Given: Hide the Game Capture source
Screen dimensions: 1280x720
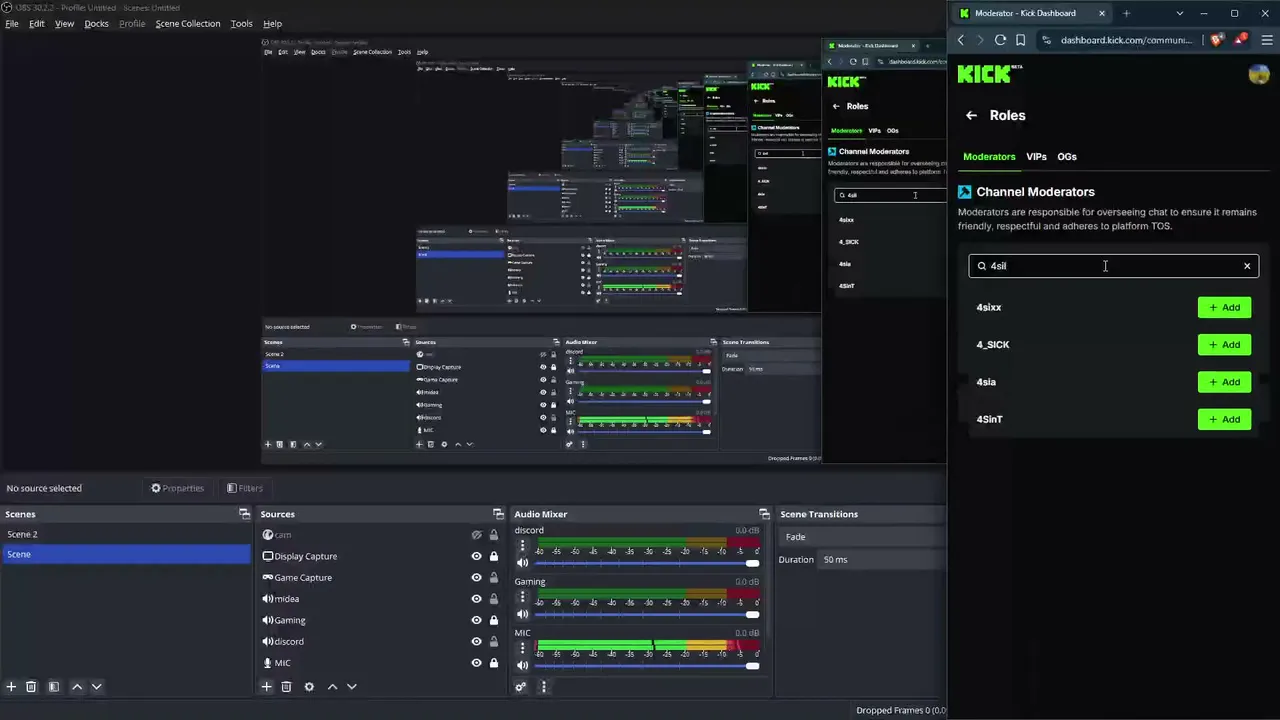Looking at the screenshot, I should click(x=476, y=578).
